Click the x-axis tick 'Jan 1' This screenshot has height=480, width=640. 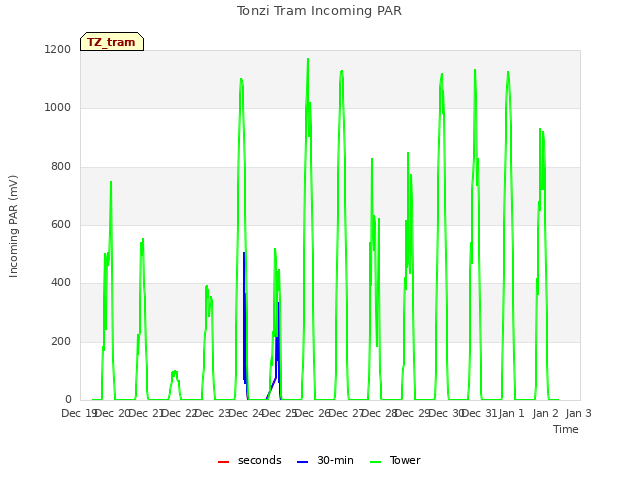point(511,413)
